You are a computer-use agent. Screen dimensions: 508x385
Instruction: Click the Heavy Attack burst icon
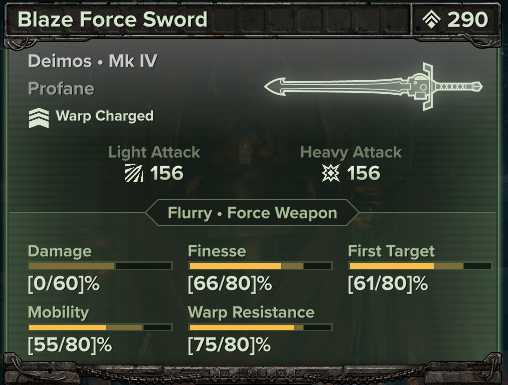(x=331, y=173)
